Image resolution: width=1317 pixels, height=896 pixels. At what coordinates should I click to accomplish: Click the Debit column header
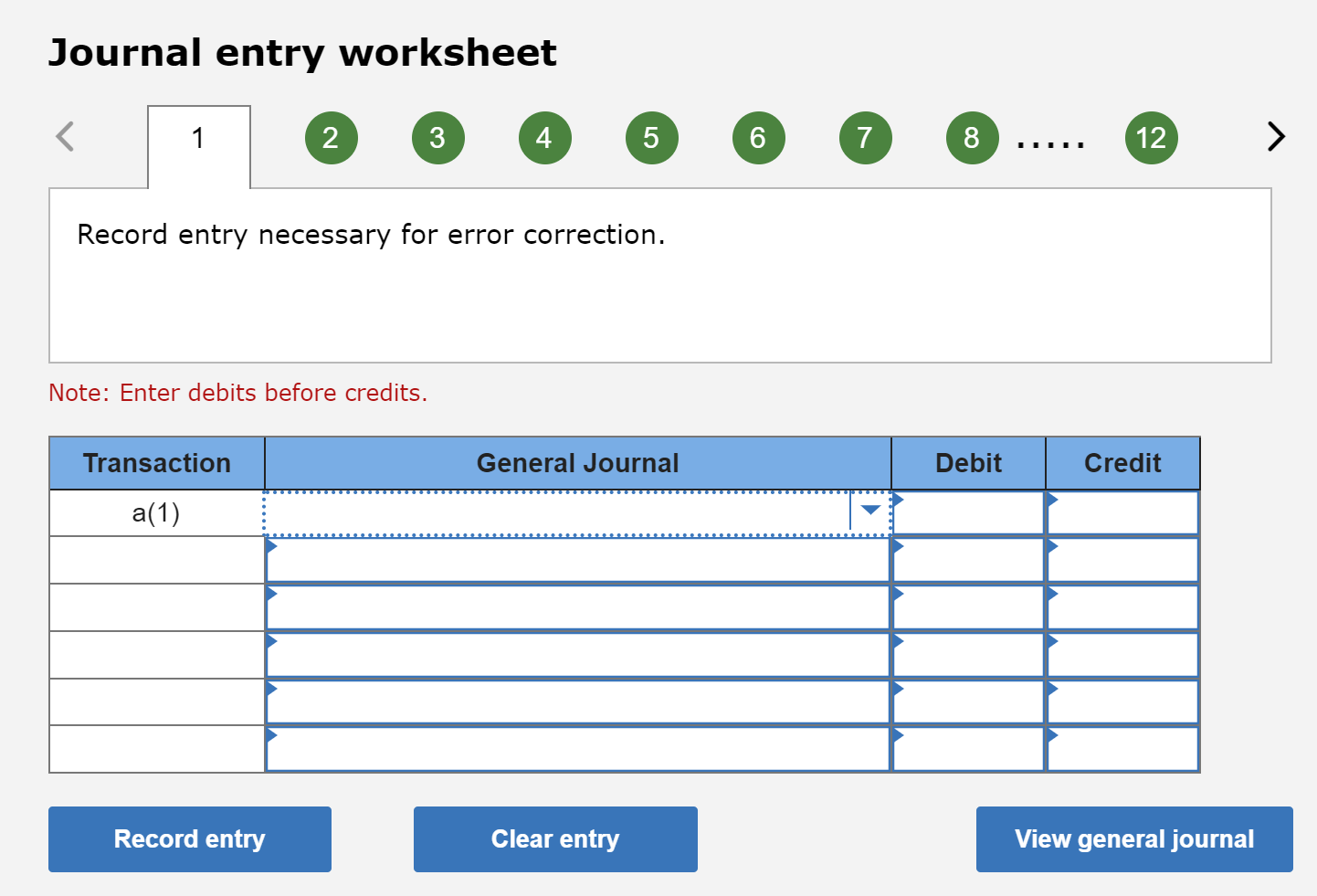pyautogui.click(x=968, y=463)
